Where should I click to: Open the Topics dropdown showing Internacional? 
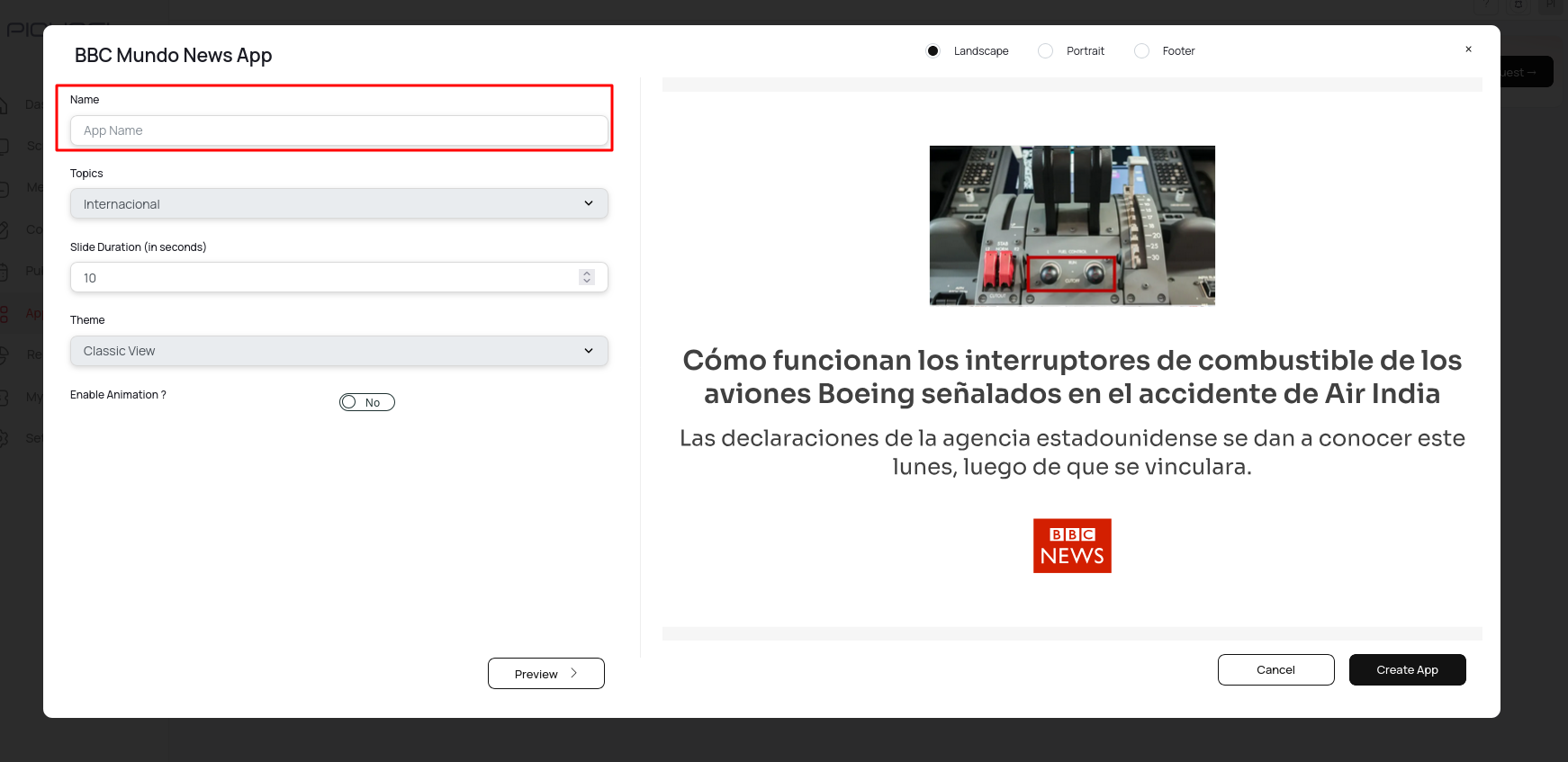pos(338,203)
